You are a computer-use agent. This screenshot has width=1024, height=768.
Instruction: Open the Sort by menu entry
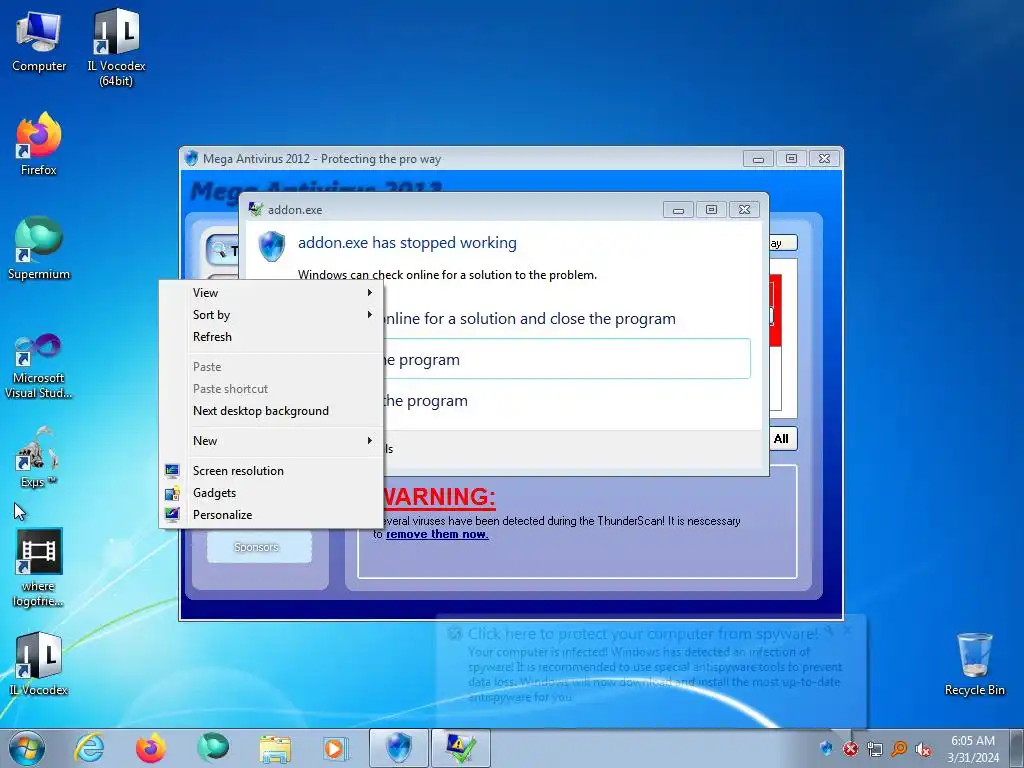[x=271, y=315]
